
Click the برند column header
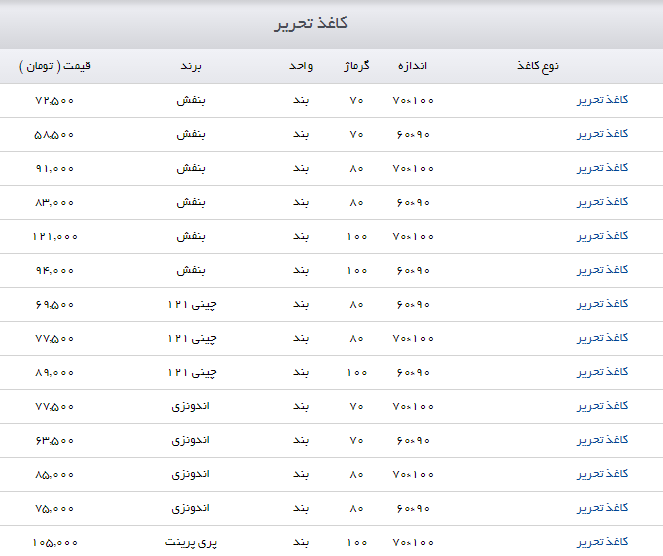click(191, 66)
